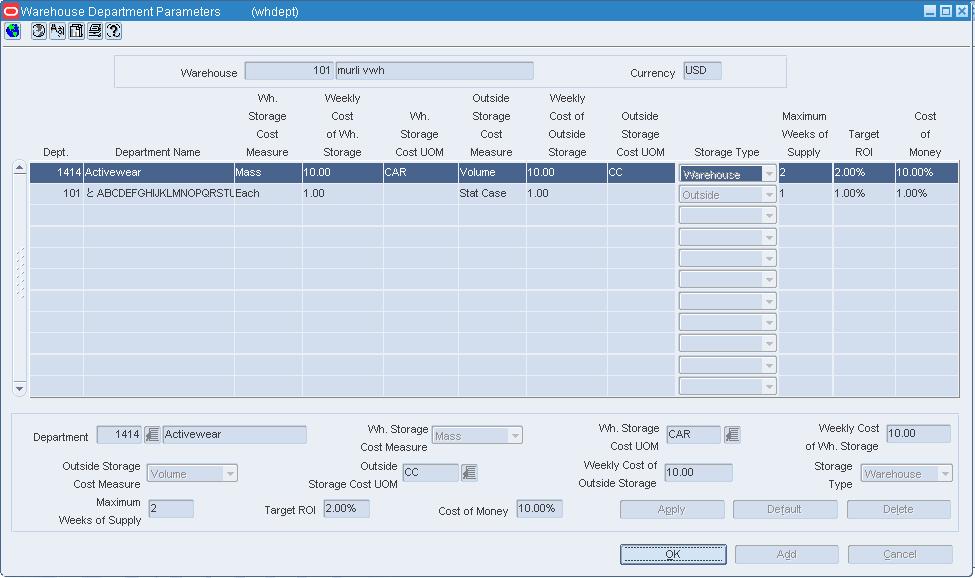Click the Mass cell in Activewear row
The width and height of the screenshot is (975, 578).
268,173
